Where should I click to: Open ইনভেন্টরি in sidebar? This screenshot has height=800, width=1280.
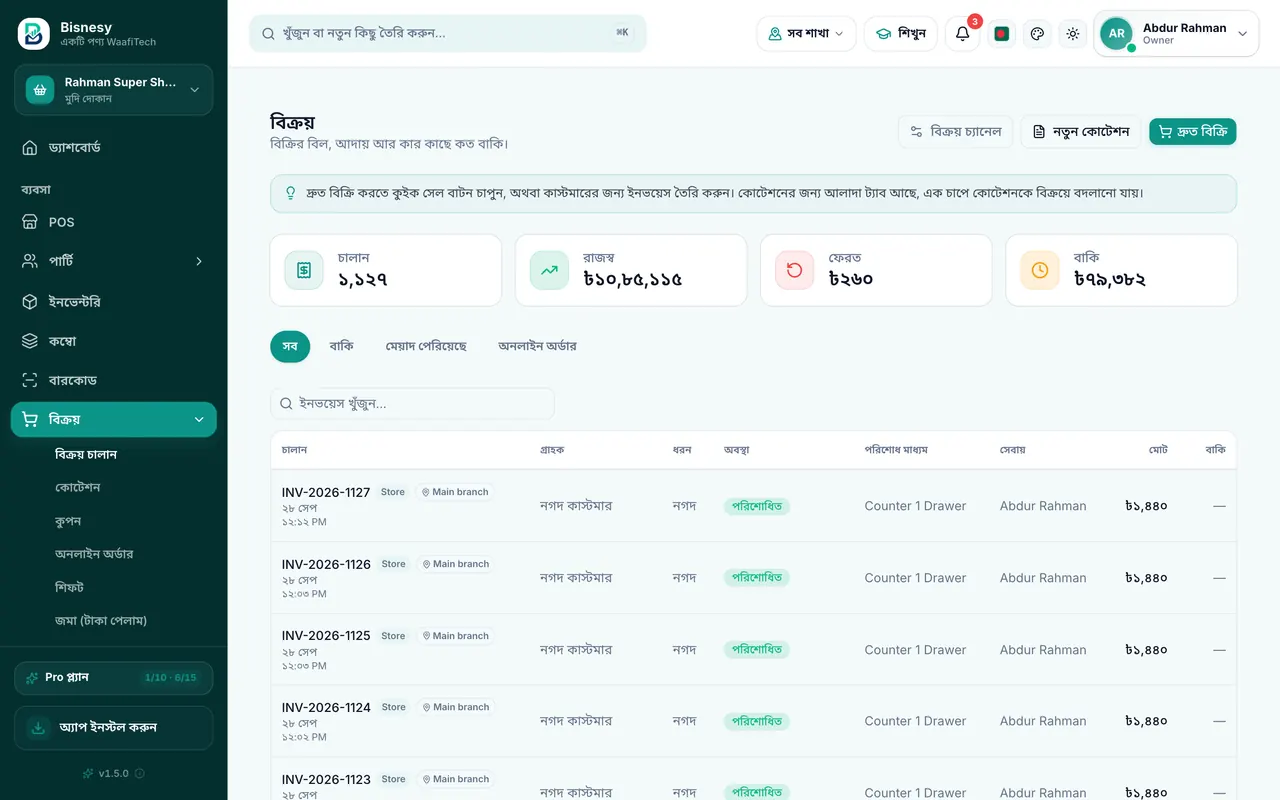pyautogui.click(x=114, y=301)
